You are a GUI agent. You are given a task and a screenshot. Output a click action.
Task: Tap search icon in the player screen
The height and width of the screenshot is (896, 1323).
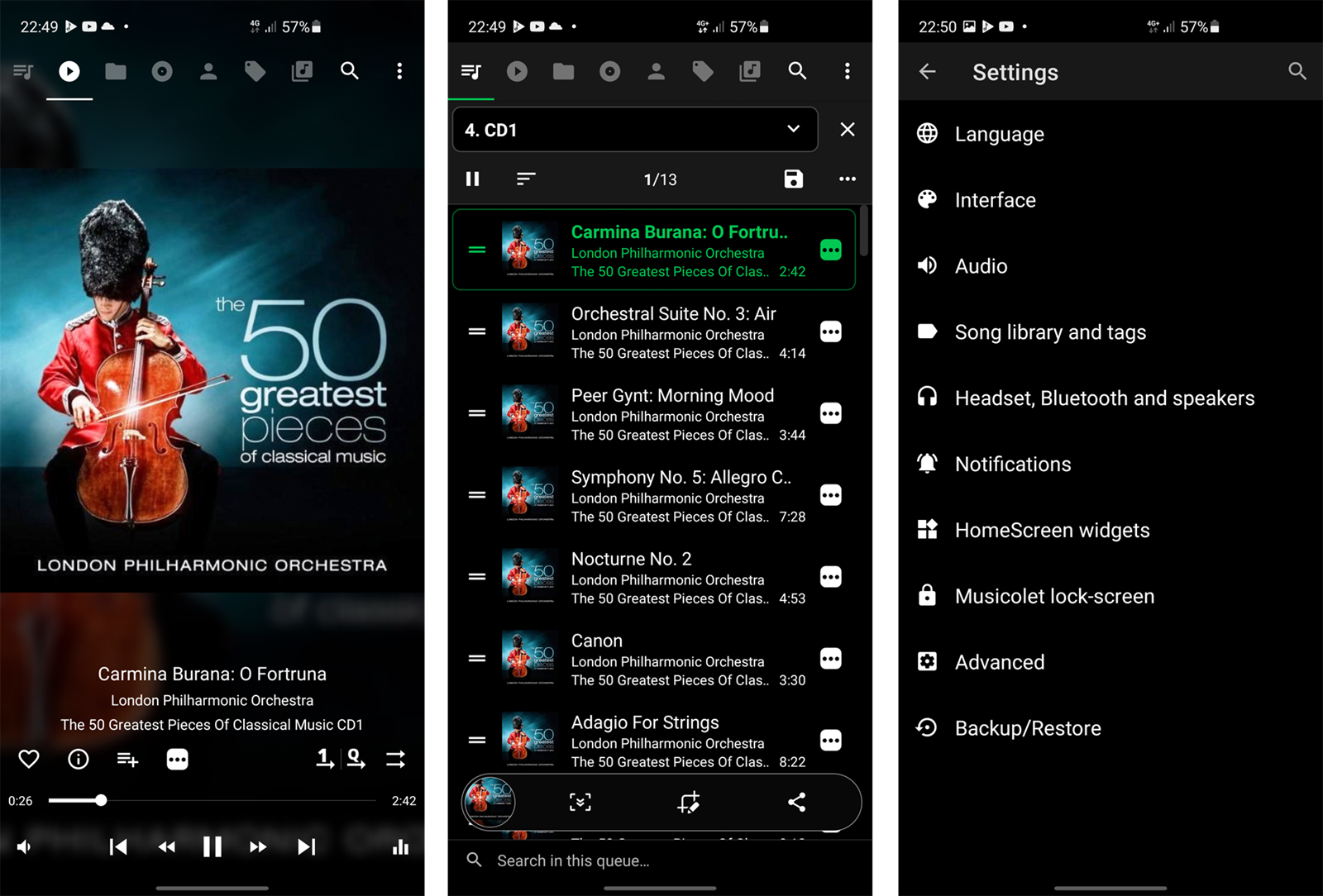coord(350,71)
